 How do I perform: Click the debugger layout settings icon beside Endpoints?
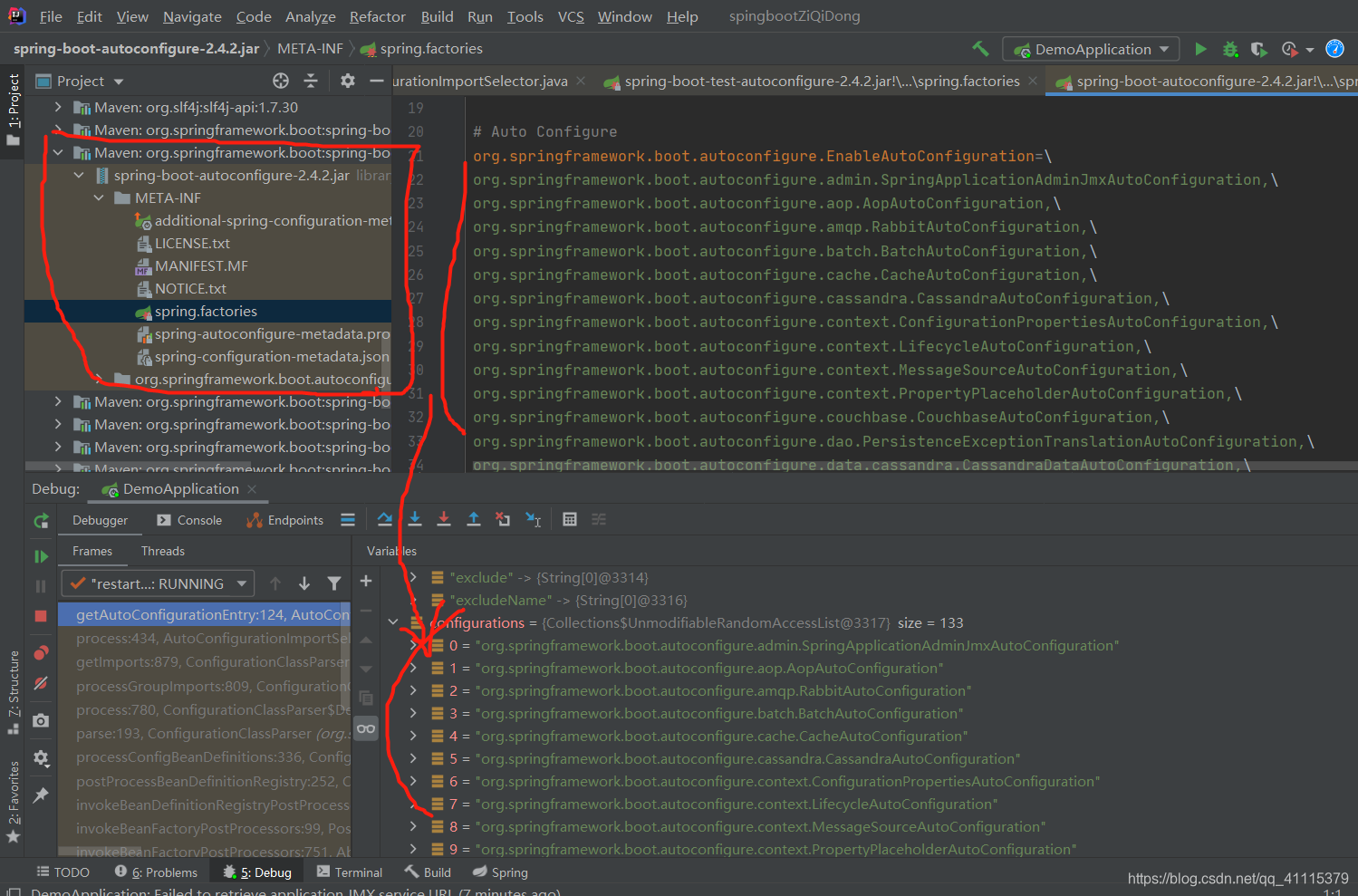tap(348, 520)
